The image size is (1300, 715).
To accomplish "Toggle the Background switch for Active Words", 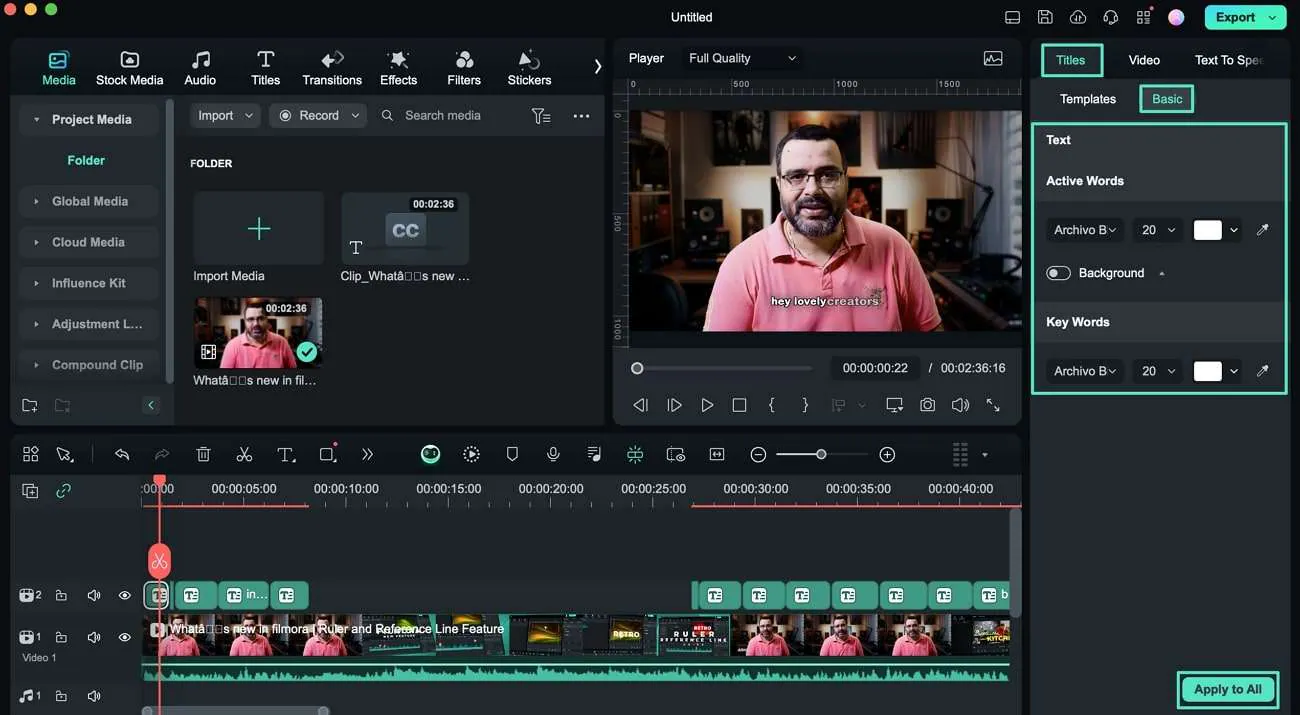I will coord(1058,273).
